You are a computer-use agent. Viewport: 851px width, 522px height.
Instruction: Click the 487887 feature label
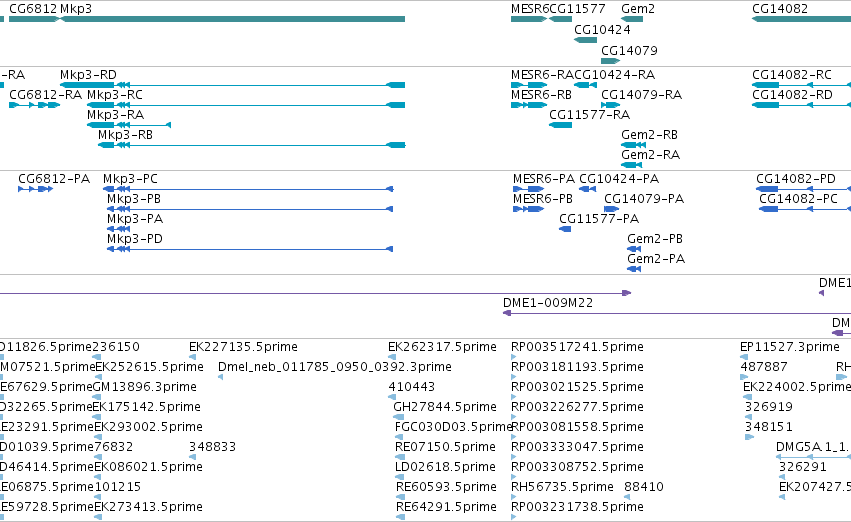pos(764,367)
